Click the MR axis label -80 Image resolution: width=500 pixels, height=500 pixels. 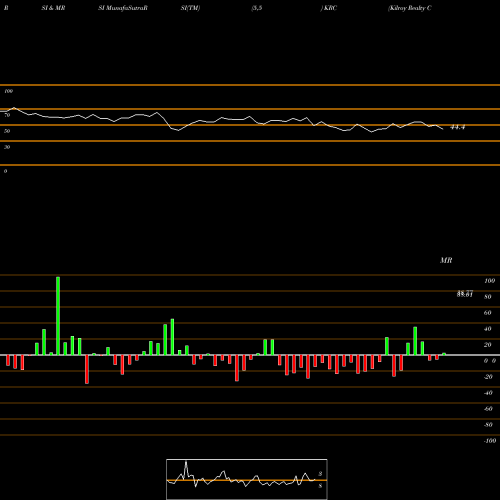pos(488,425)
